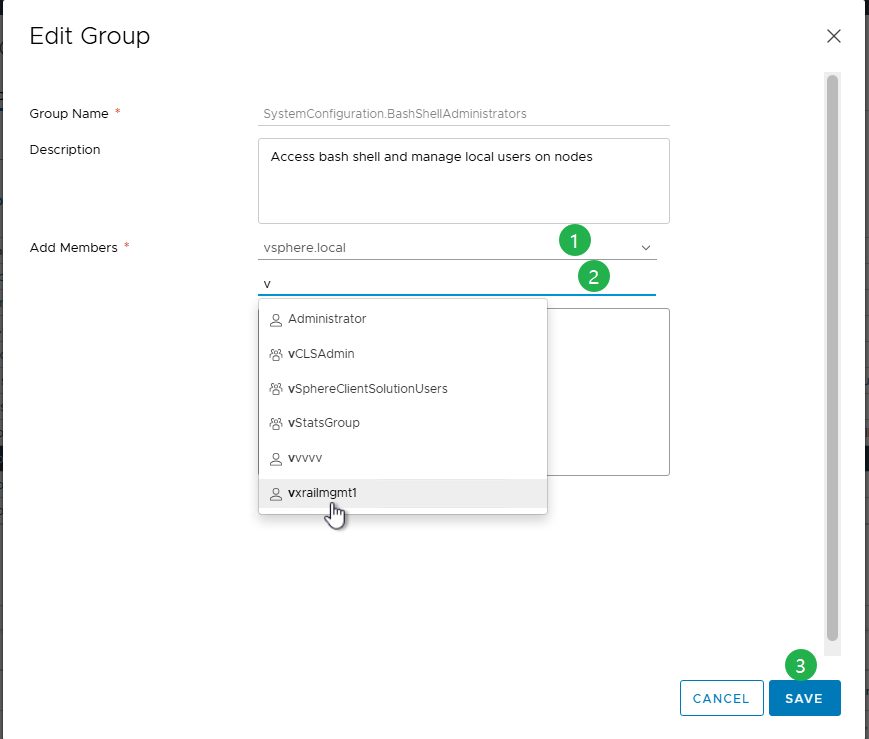
Task: Click the group icon beside vStatsGroup
Action: pyautogui.click(x=275, y=422)
